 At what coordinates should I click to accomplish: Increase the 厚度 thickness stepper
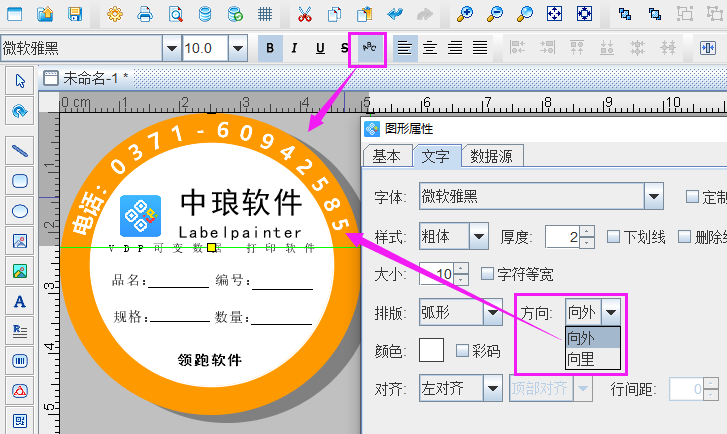click(587, 231)
